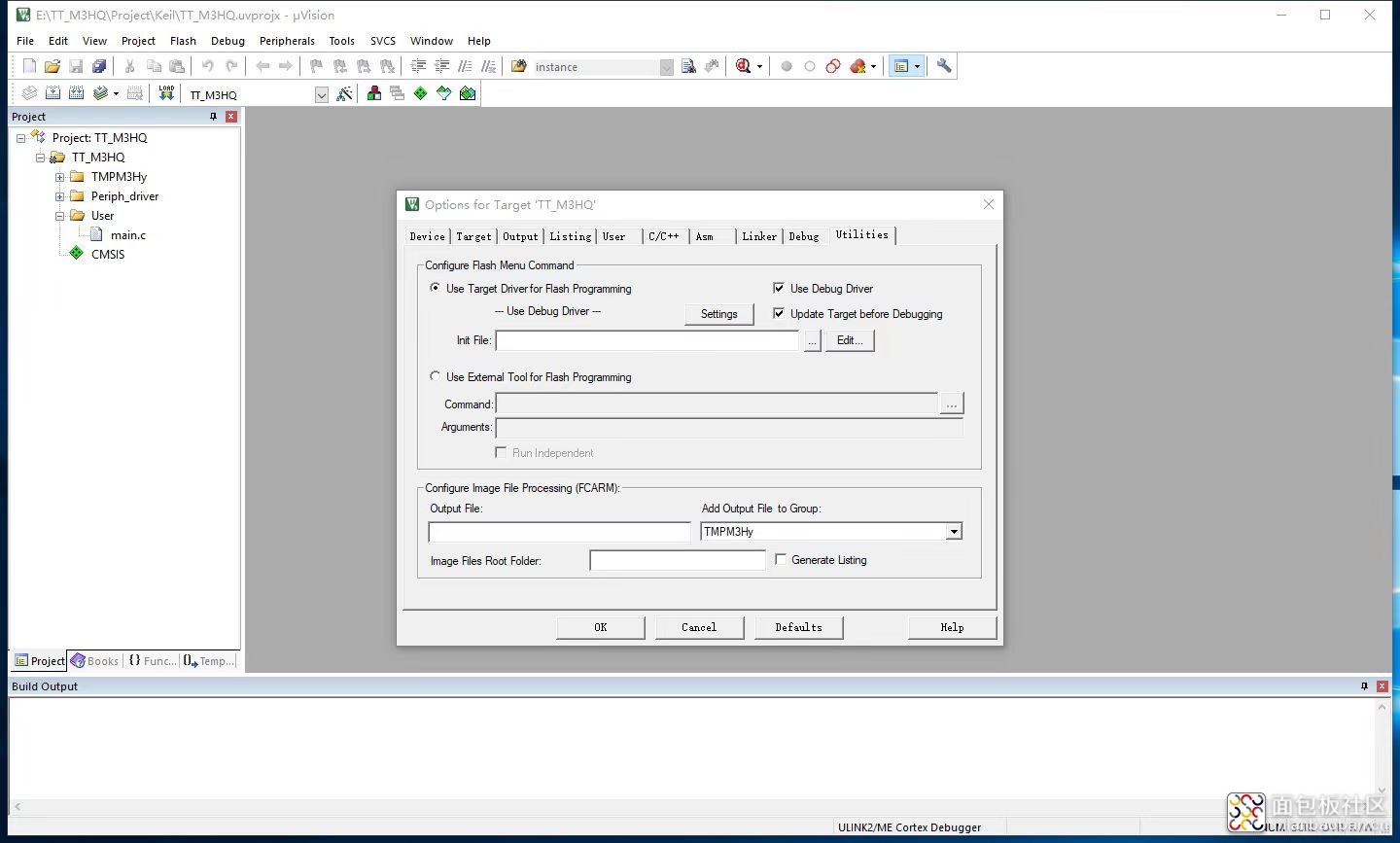
Task: Open the instance find combo box dropdown
Action: 666,67
